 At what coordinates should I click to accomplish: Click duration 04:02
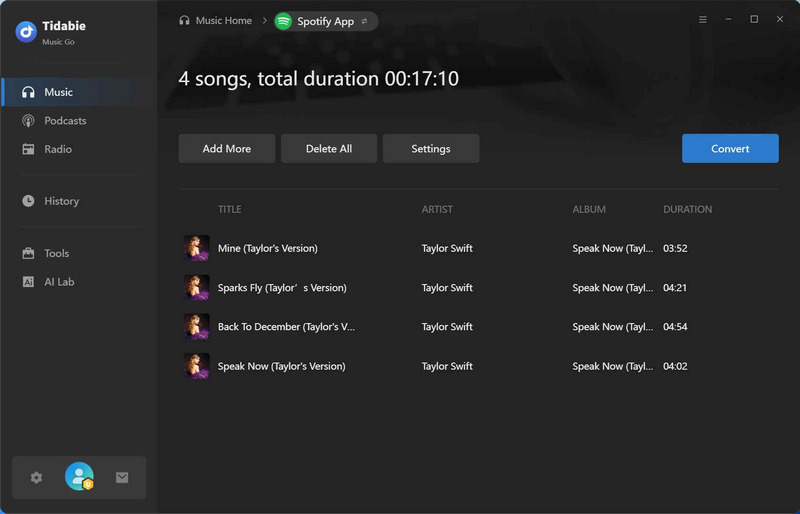pos(675,366)
